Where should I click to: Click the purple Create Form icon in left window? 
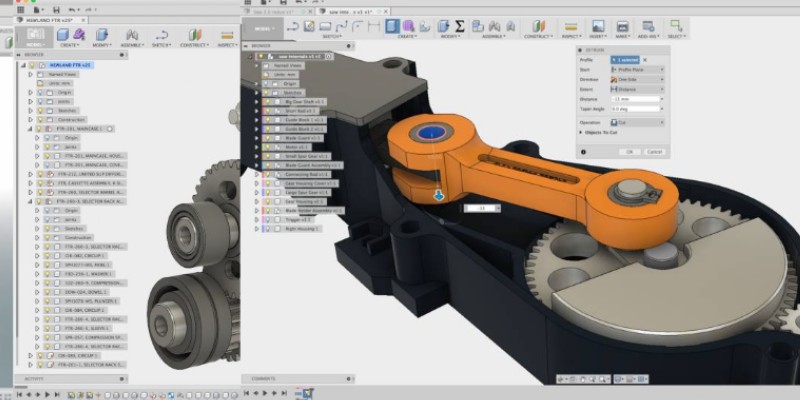(x=79, y=34)
